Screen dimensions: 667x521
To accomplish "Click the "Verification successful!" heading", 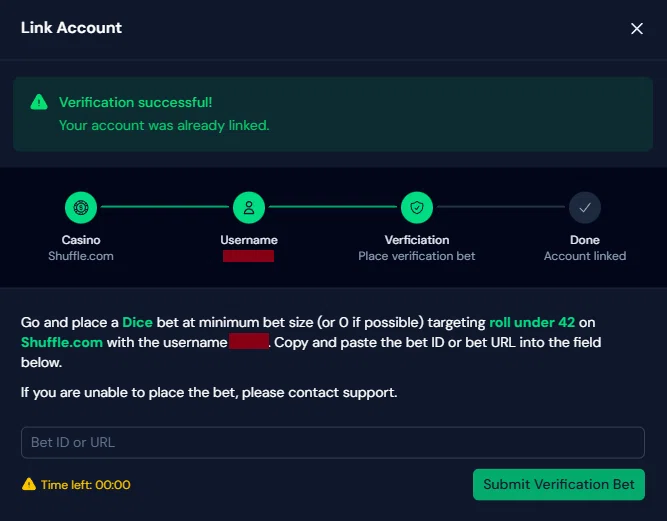I will pos(135,102).
